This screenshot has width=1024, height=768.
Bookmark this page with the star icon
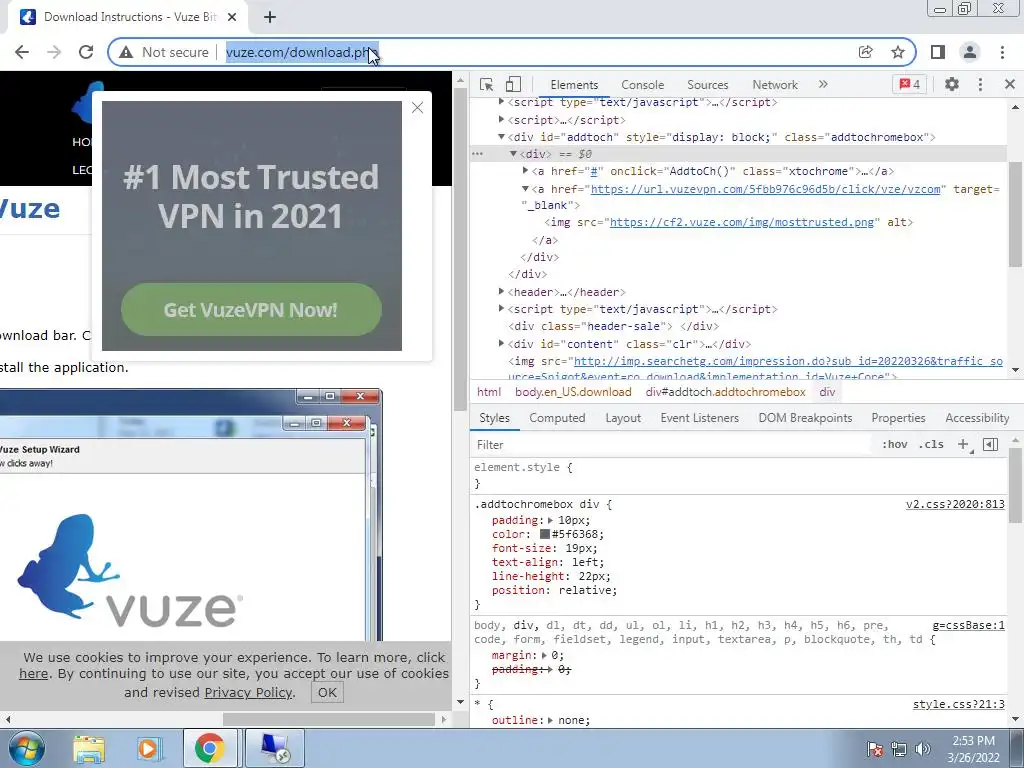[x=898, y=52]
